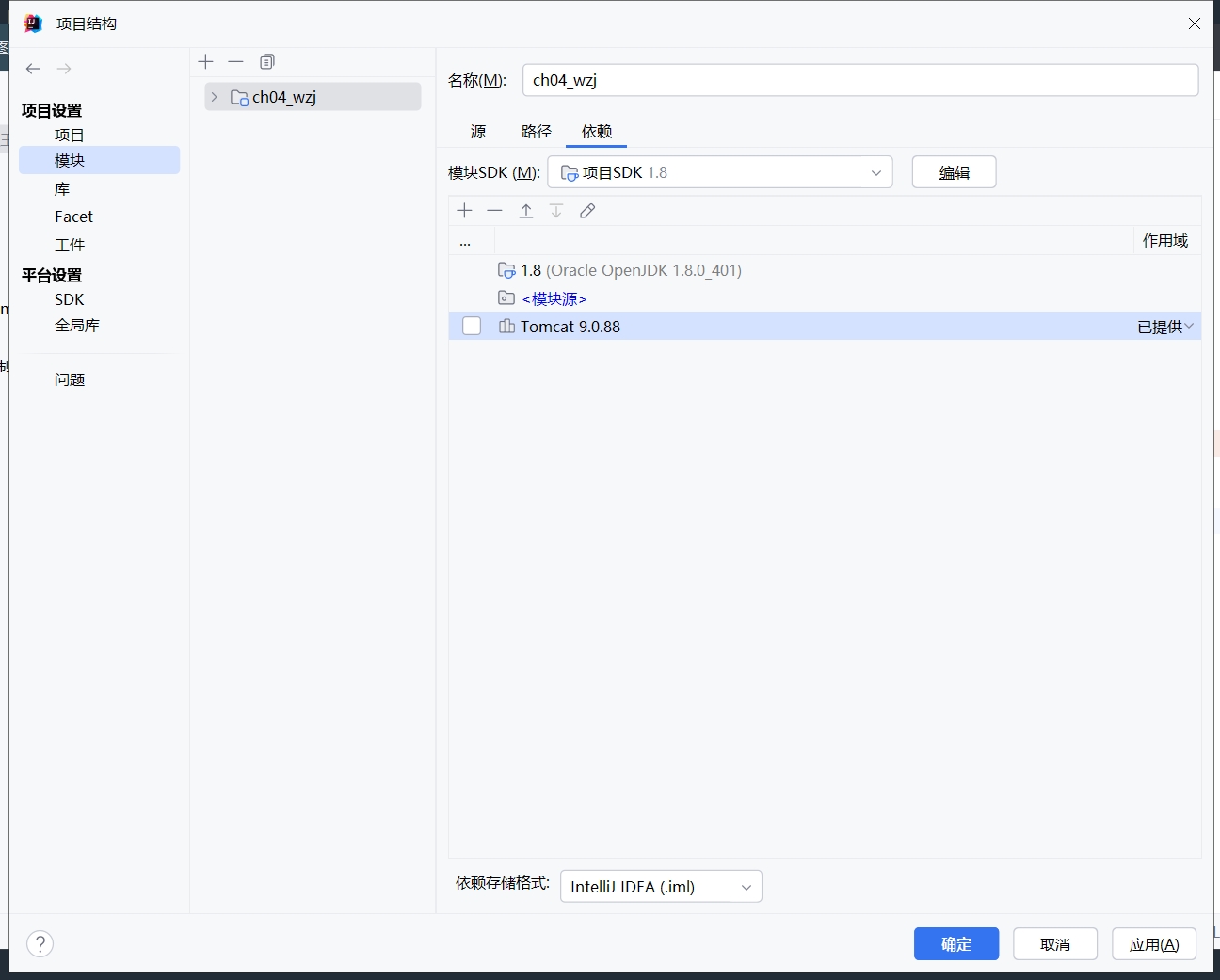
Task: Open Tomcat scope dropdown 已提供
Action: click(x=1165, y=327)
